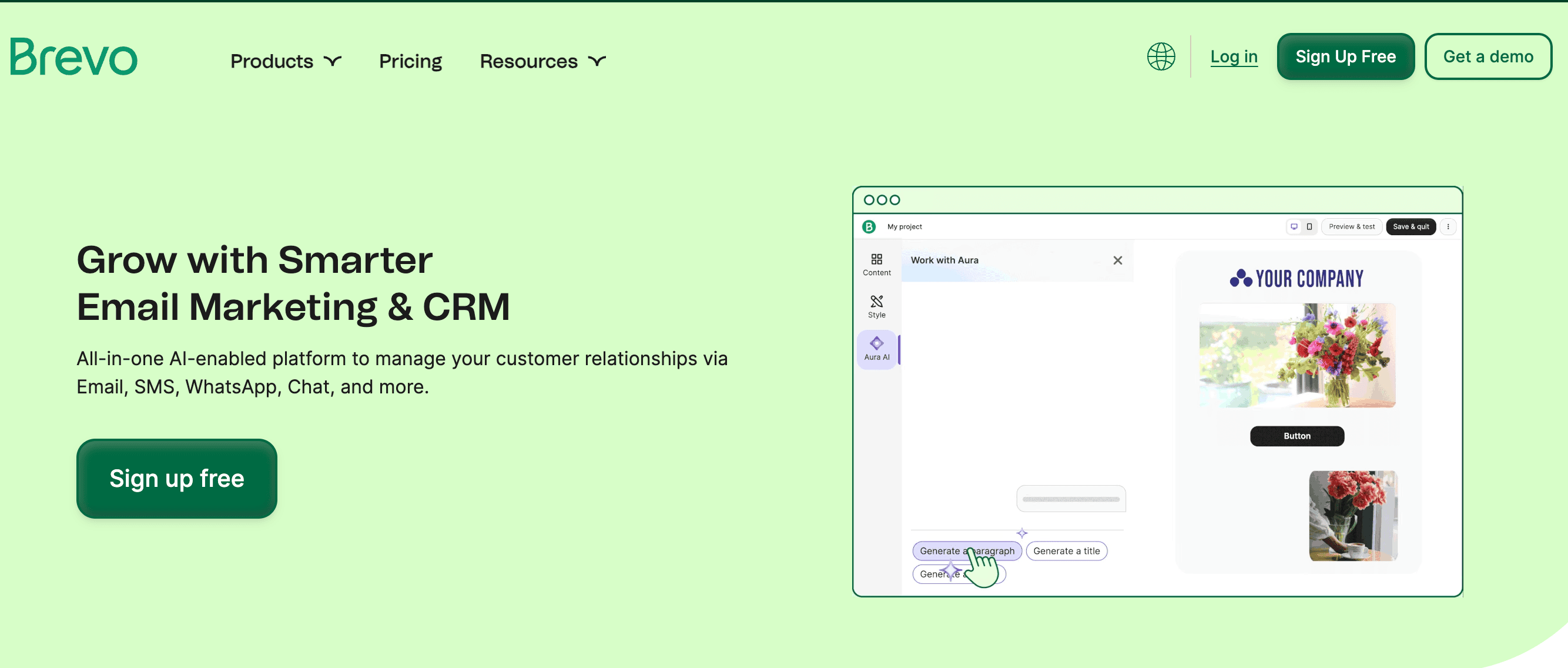The width and height of the screenshot is (1568, 668).
Task: Close the Work with Aura panel
Action: coord(1118,260)
